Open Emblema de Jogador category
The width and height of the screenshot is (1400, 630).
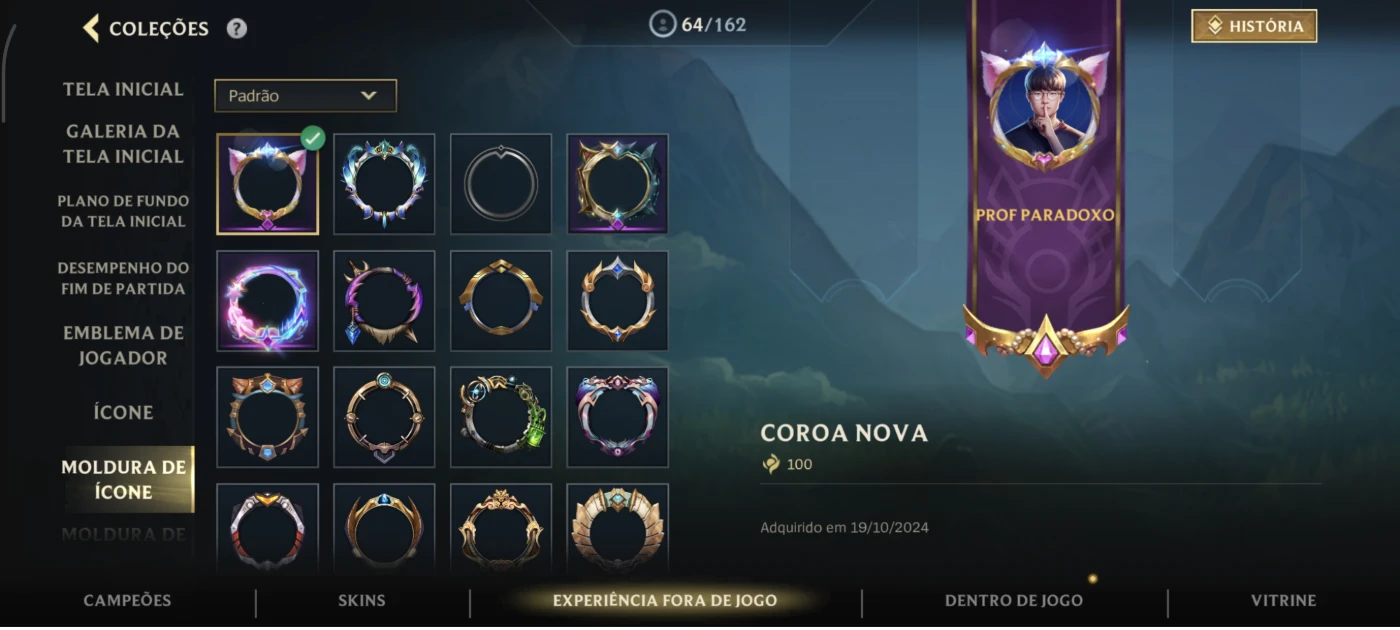[x=124, y=345]
